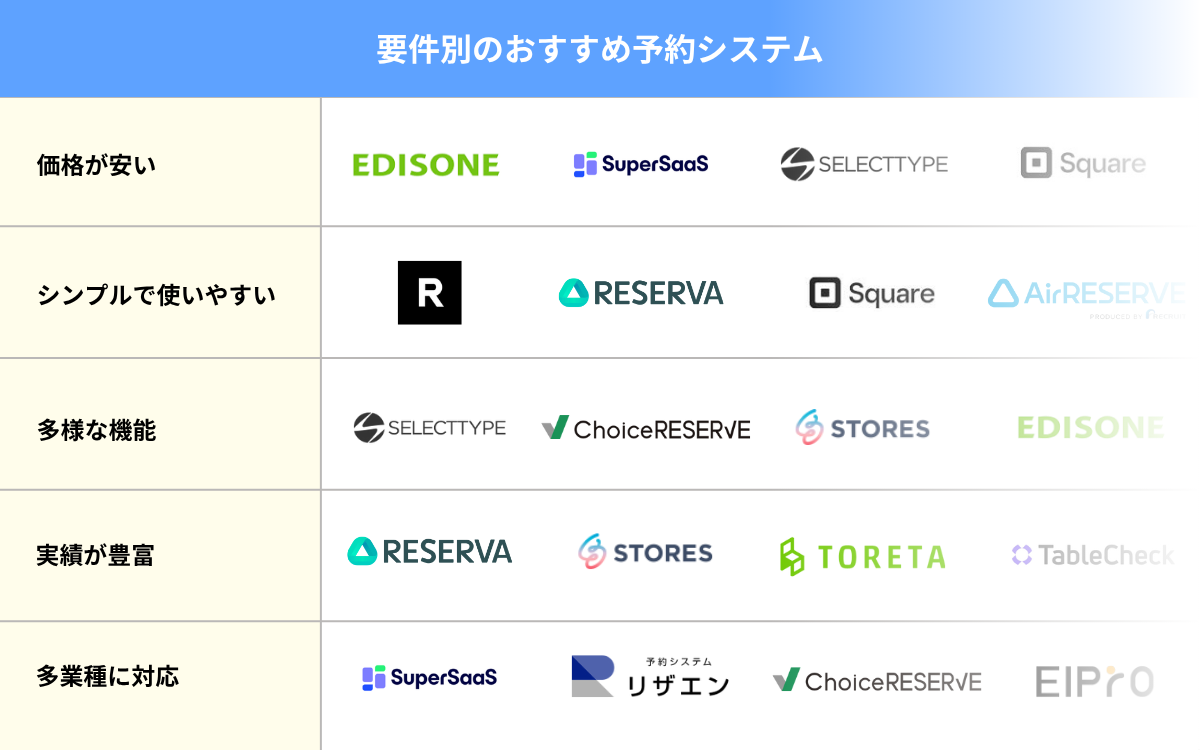Select the AirRESERVE logo
Image resolution: width=1200 pixels, height=750 pixels.
tap(1086, 294)
